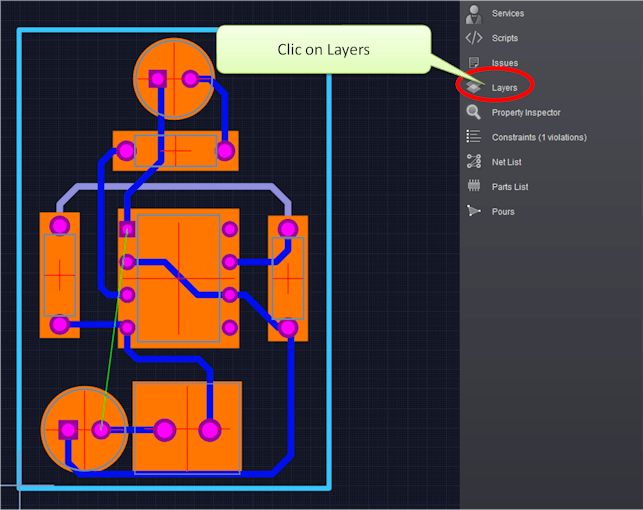
Task: Open the Scripts panel label
Action: 505,38
